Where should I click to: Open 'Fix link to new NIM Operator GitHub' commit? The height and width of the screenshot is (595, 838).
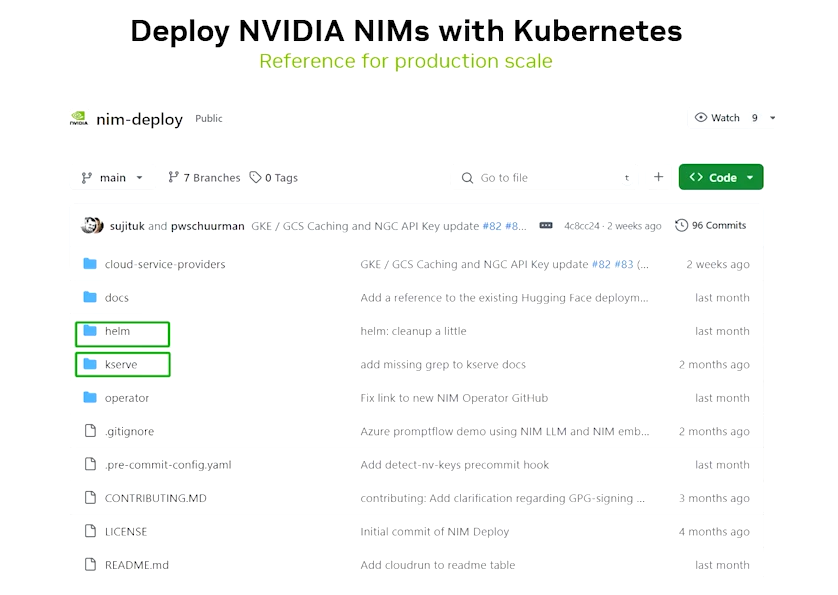pyautogui.click(x=454, y=398)
